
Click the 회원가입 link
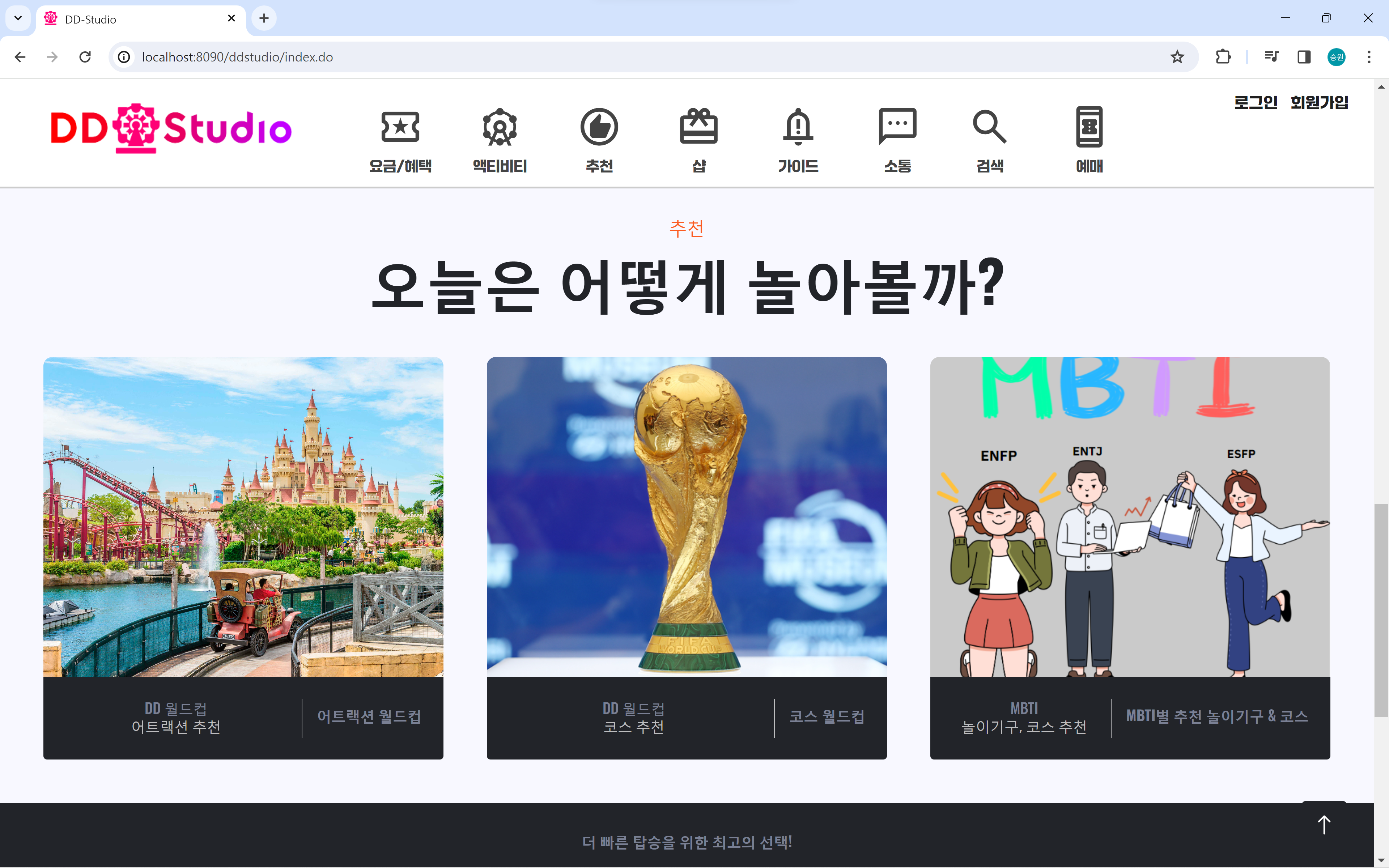tap(1319, 102)
